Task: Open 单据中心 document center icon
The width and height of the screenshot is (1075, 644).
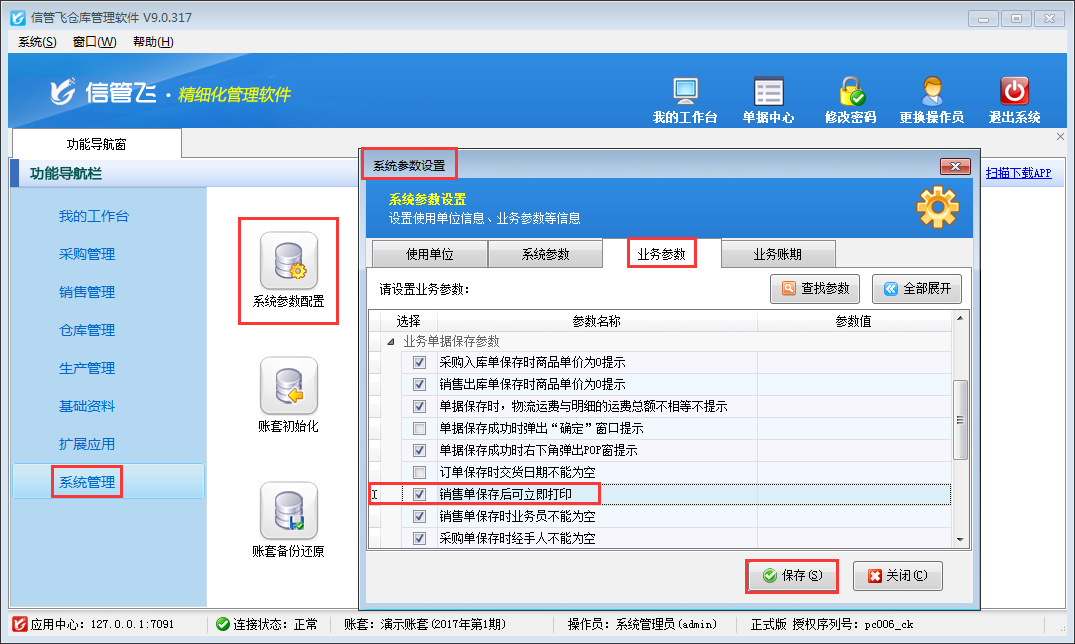Action: pyautogui.click(x=768, y=92)
